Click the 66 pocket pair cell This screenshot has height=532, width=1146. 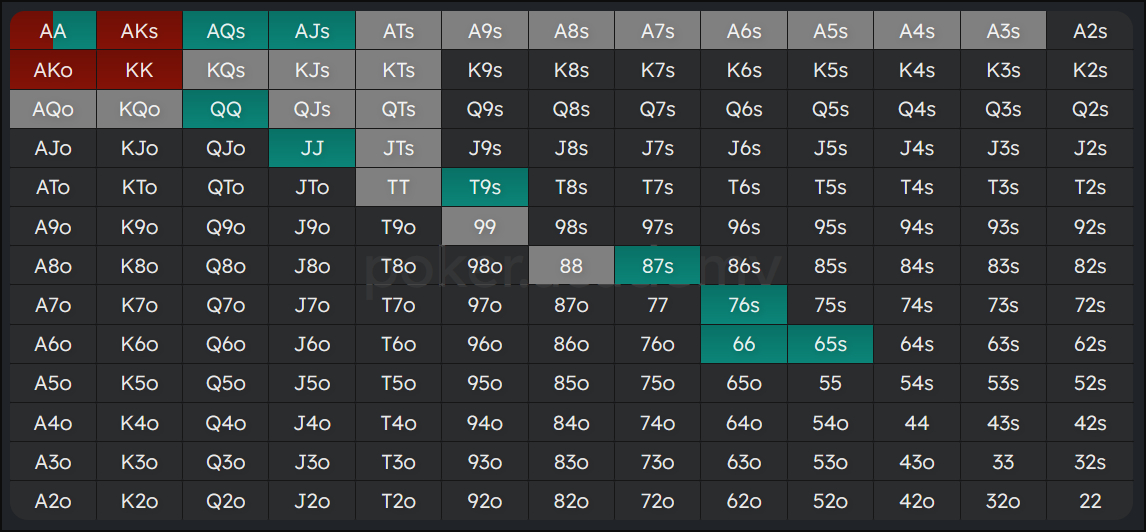744,344
